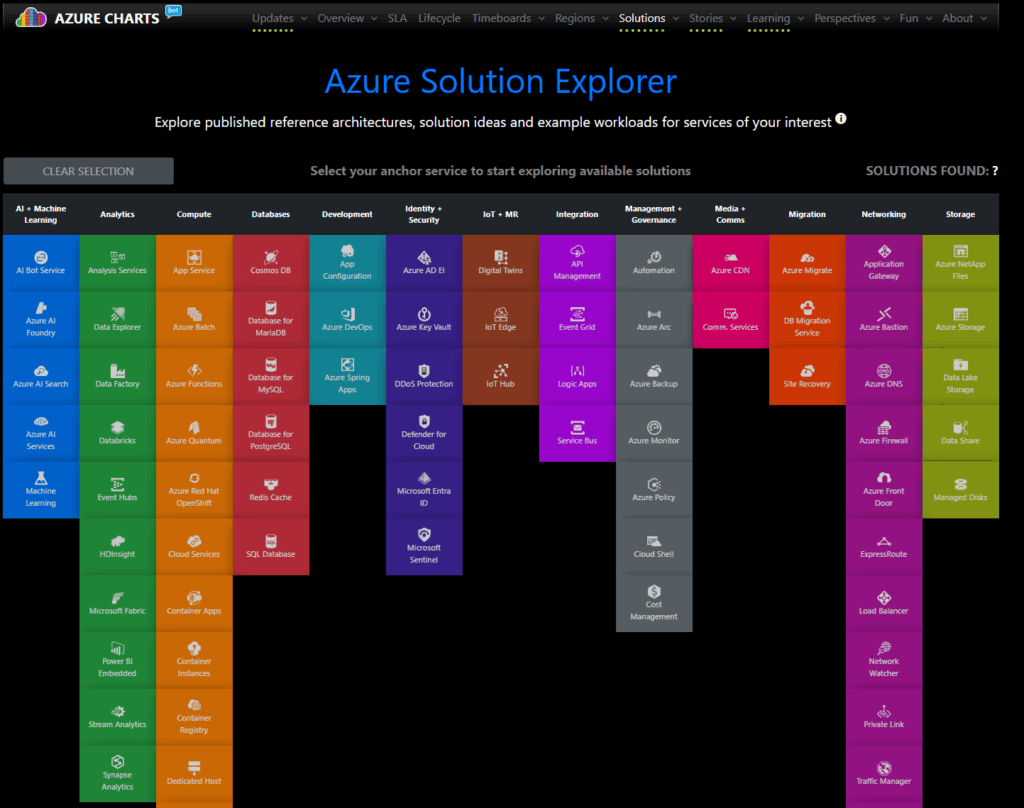Viewport: 1024px width, 808px height.
Task: Select the Cost Management tile
Action: [x=654, y=604]
